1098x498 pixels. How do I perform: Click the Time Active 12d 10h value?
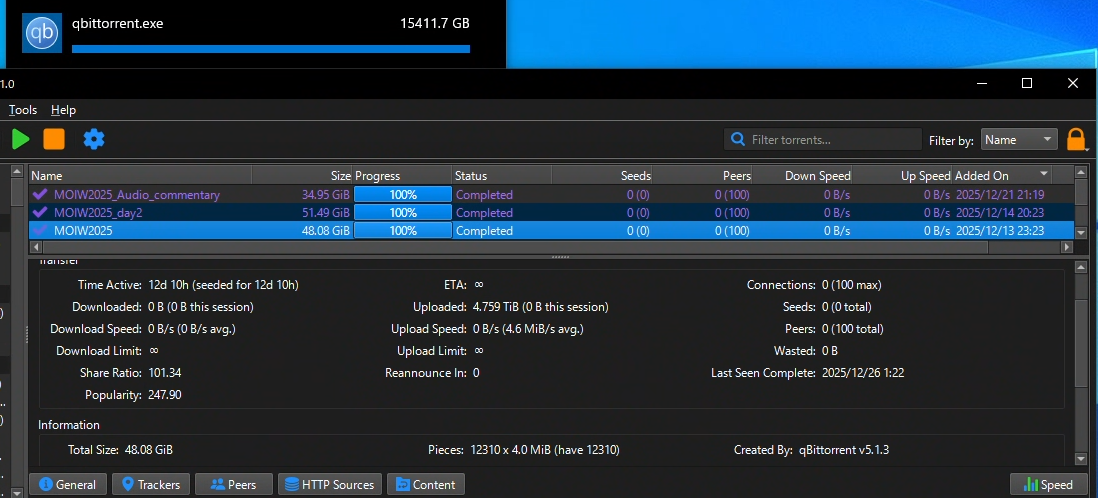click(223, 284)
